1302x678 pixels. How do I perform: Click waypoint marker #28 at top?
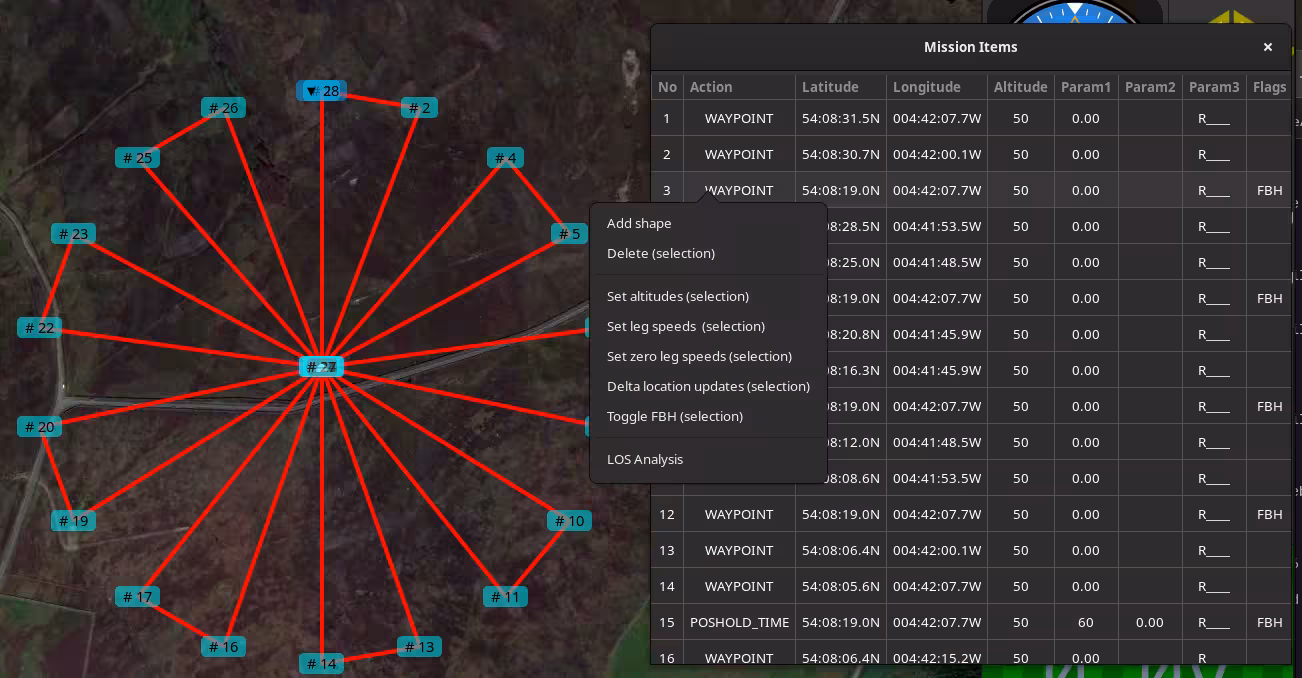[322, 91]
